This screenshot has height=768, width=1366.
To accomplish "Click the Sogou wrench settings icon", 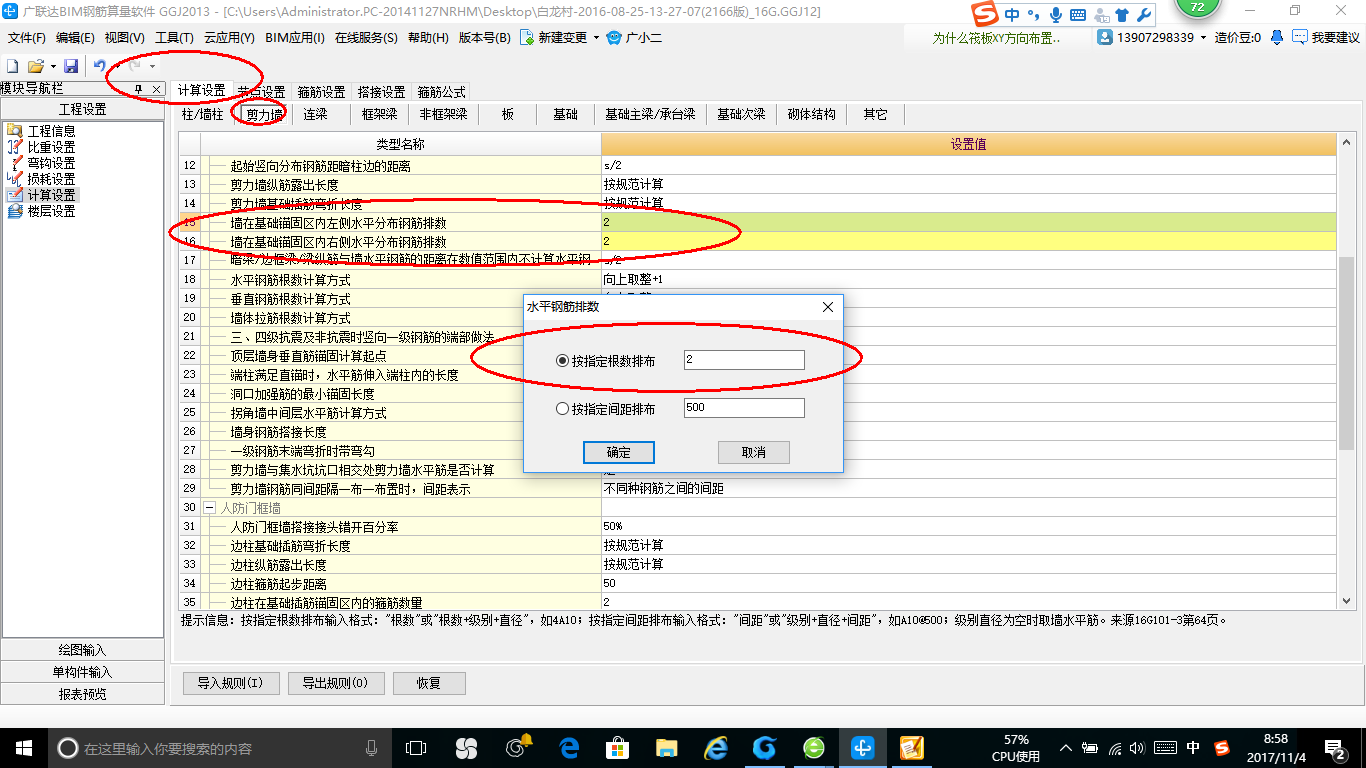I will (1144, 15).
